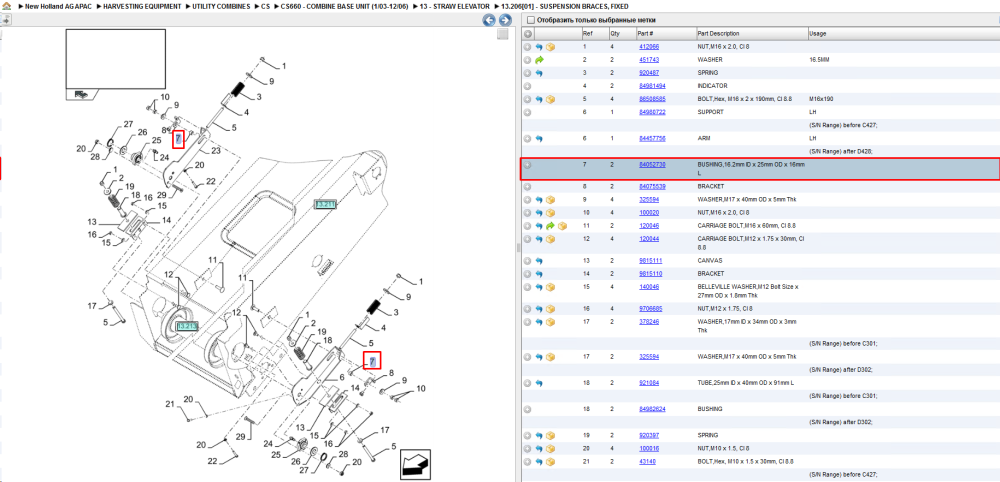Click orientation arrow icon at diagram bottom
1000x482 pixels.
coord(413,465)
